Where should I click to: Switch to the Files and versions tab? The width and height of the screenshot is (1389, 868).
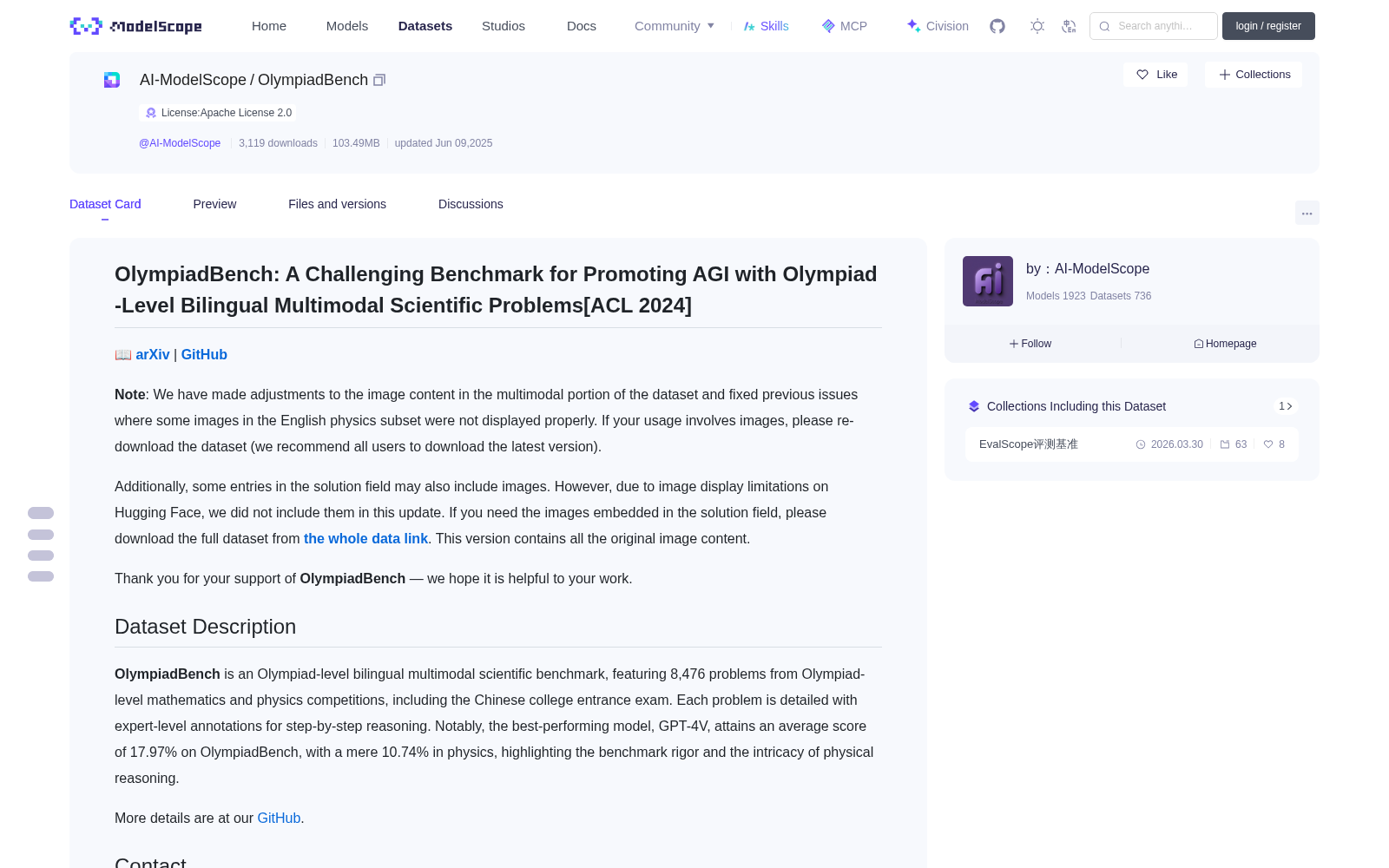337,204
